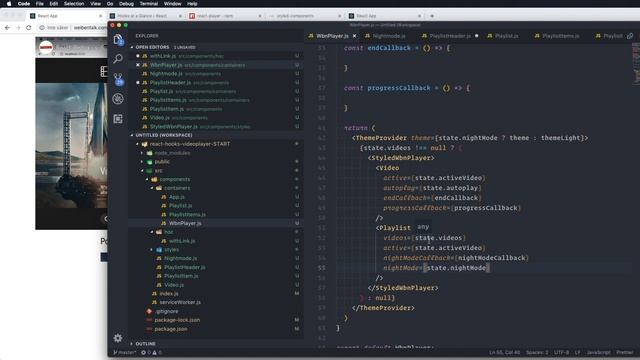The width and height of the screenshot is (640, 360).
Task: Open the Code application menu
Action: tap(24, 4)
